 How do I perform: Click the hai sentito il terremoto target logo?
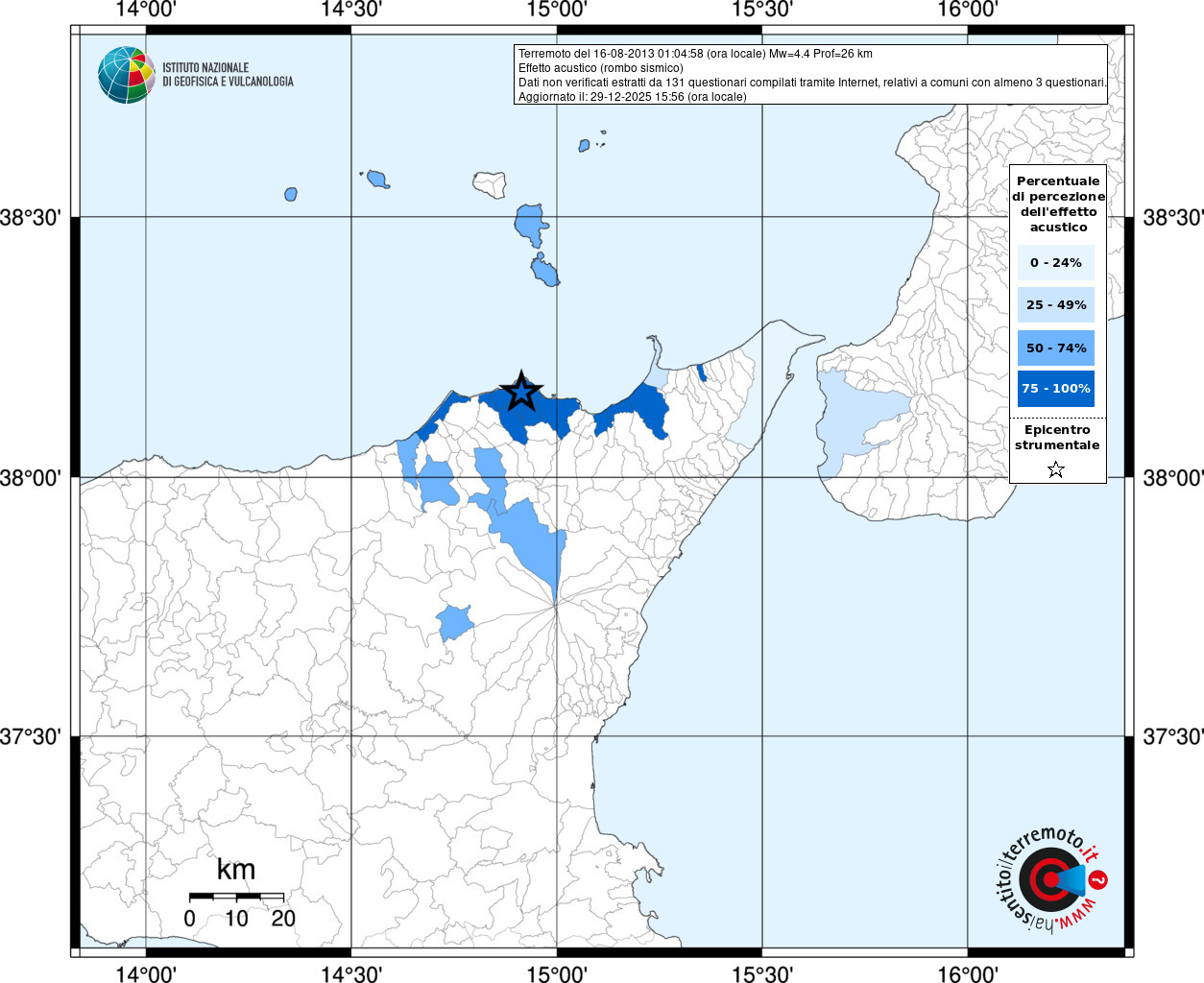coord(1047,879)
